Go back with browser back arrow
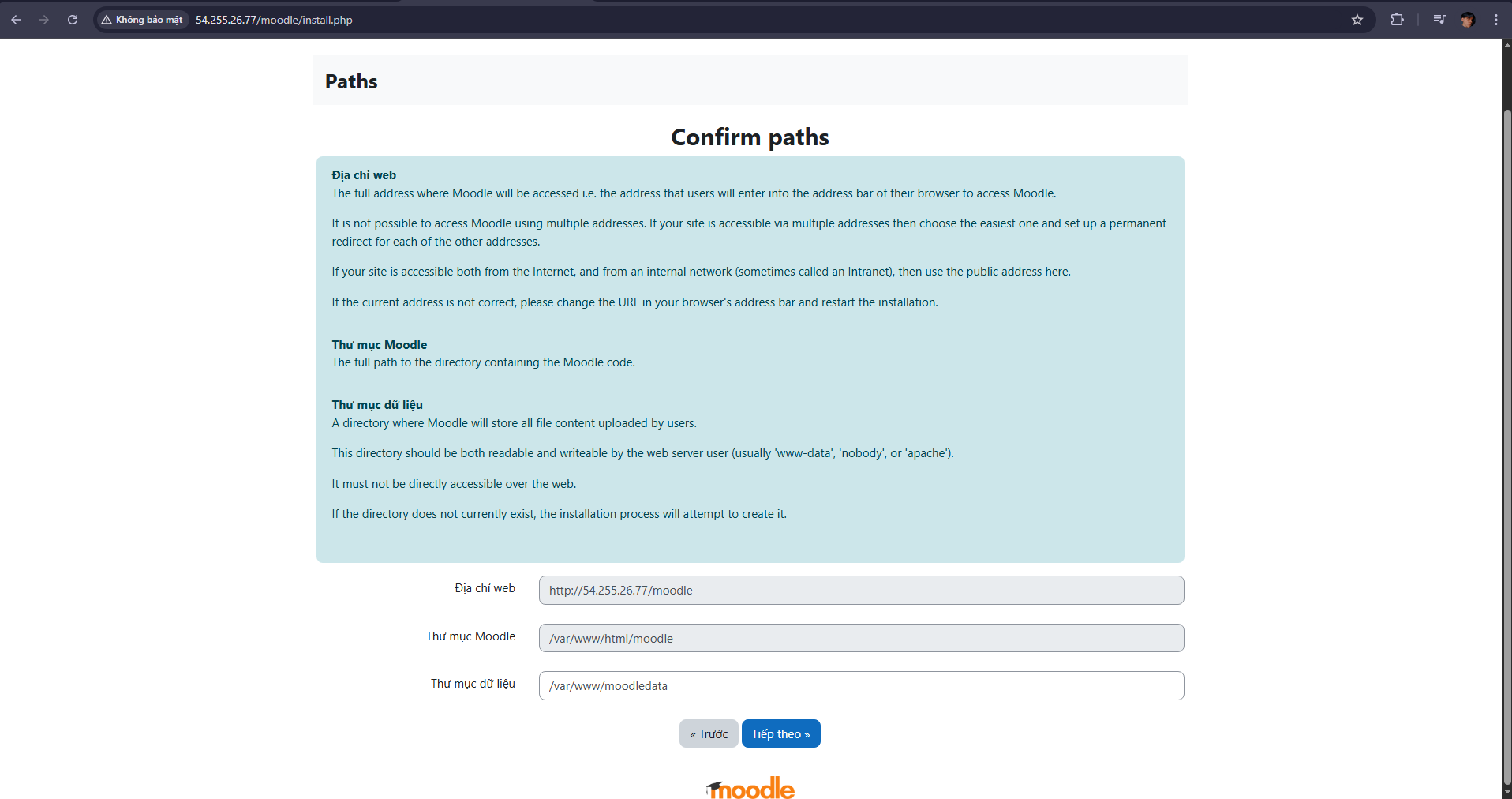 16,20
